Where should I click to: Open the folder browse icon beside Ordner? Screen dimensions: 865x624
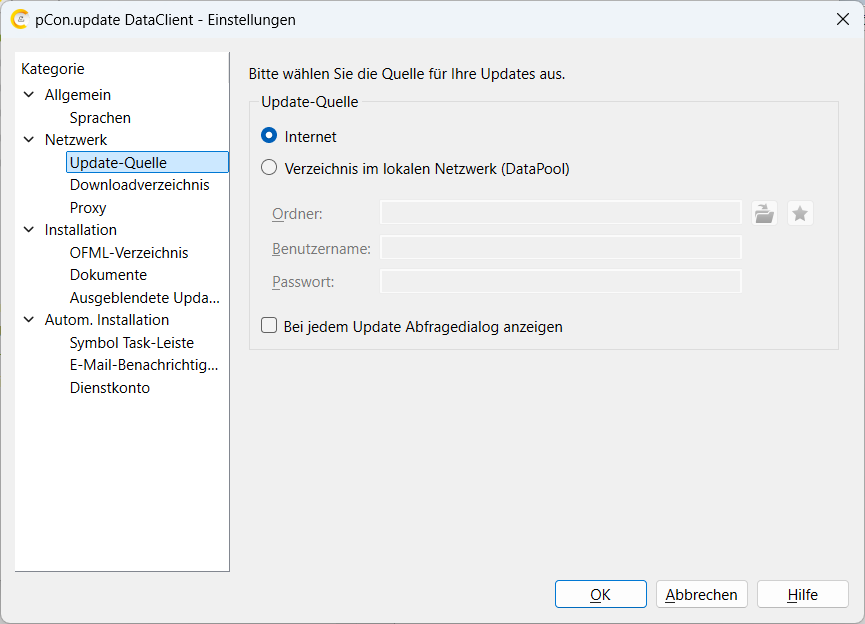764,214
